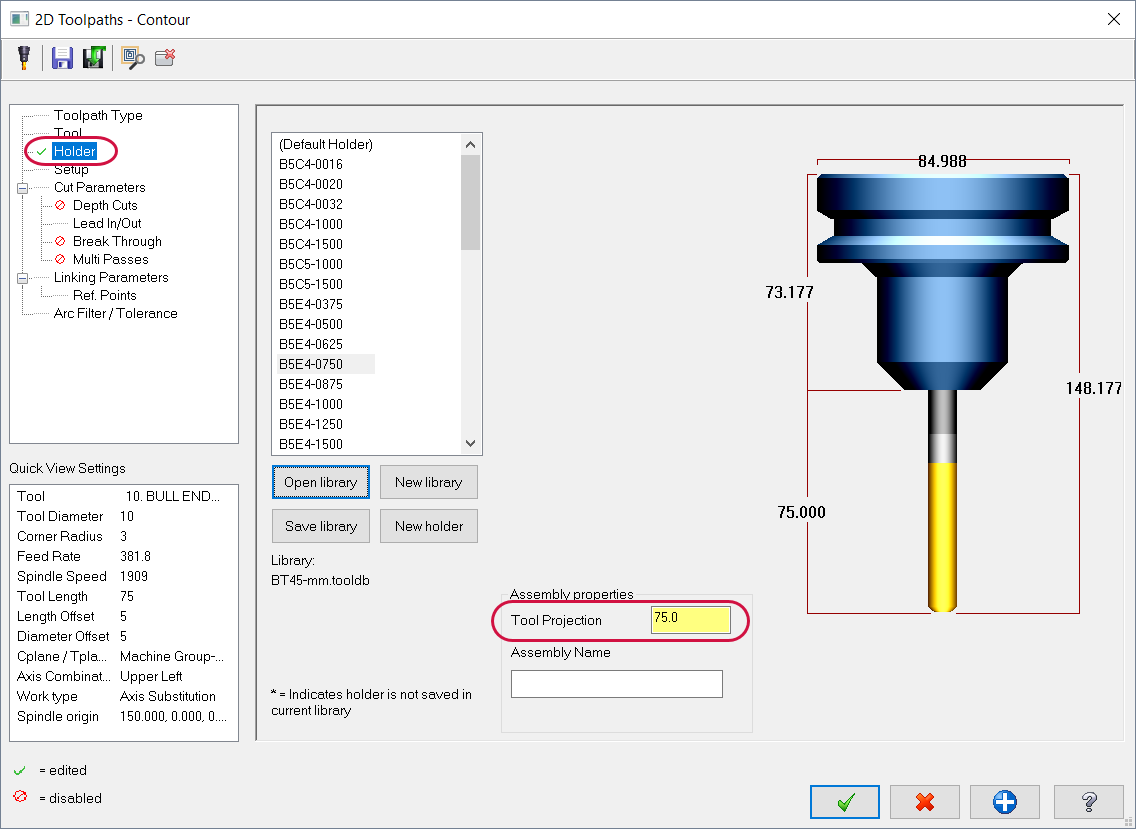Viewport: 1136px width, 829px height.
Task: Select holder B5C5-1500
Action: coord(311,284)
